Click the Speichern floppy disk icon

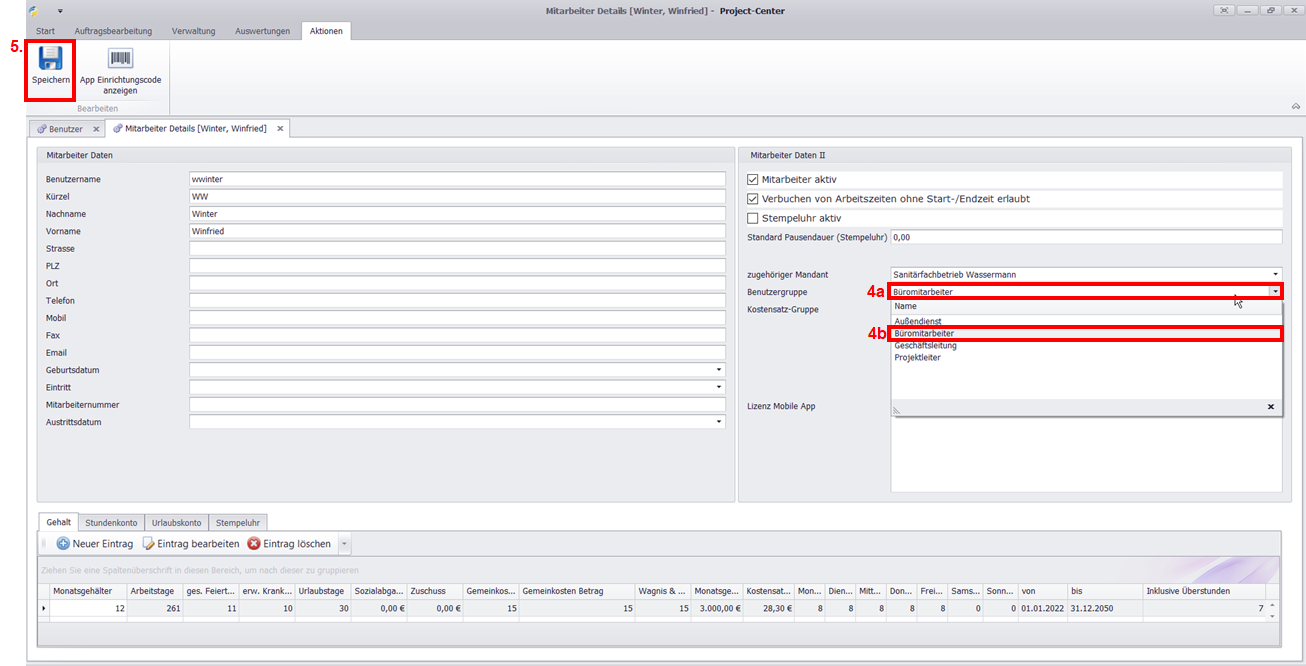click(50, 58)
